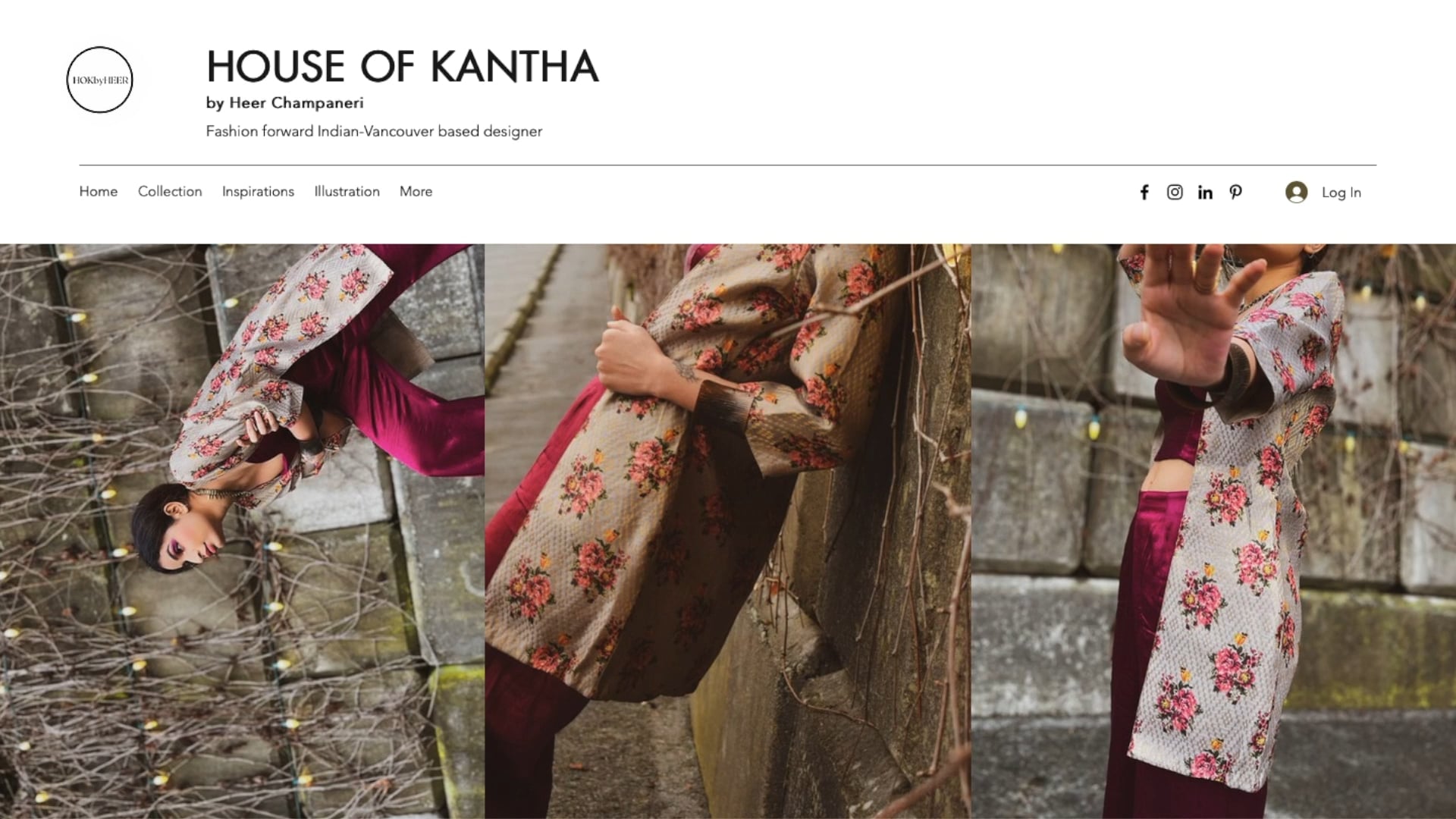Open the Instagram social icon
Image resolution: width=1456 pixels, height=819 pixels.
click(1175, 193)
